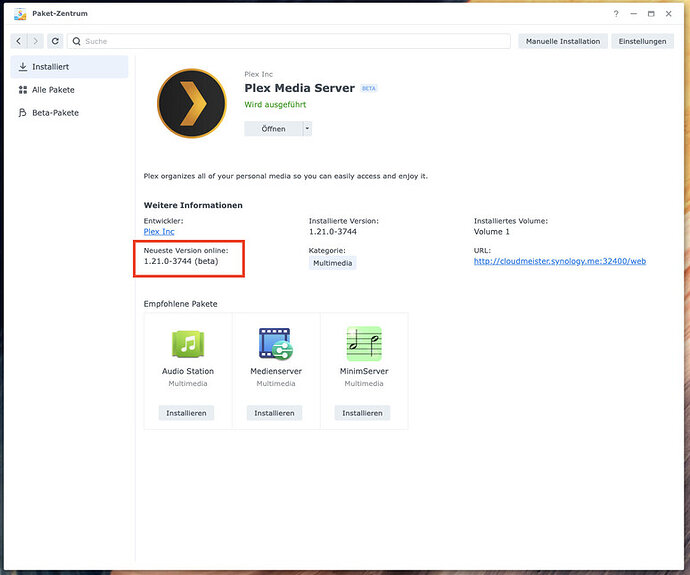Install Audio Station
Viewport: 690px width, 575px height.
tap(186, 413)
